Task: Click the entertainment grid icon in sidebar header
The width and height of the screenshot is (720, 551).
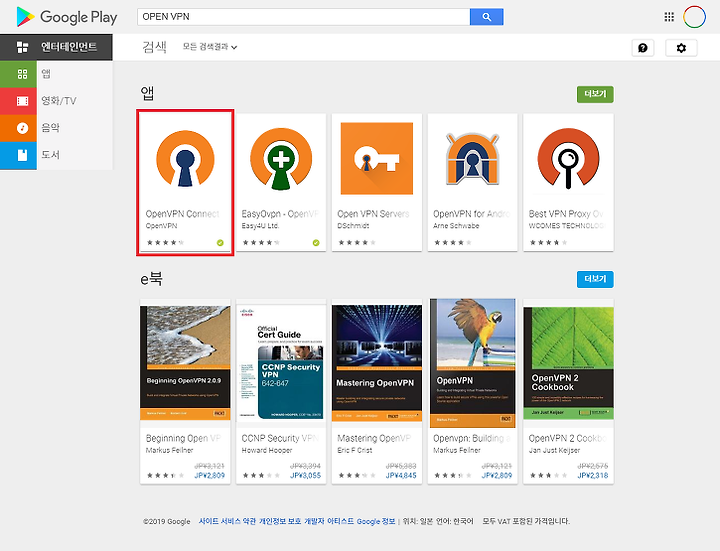Action: click(x=22, y=47)
